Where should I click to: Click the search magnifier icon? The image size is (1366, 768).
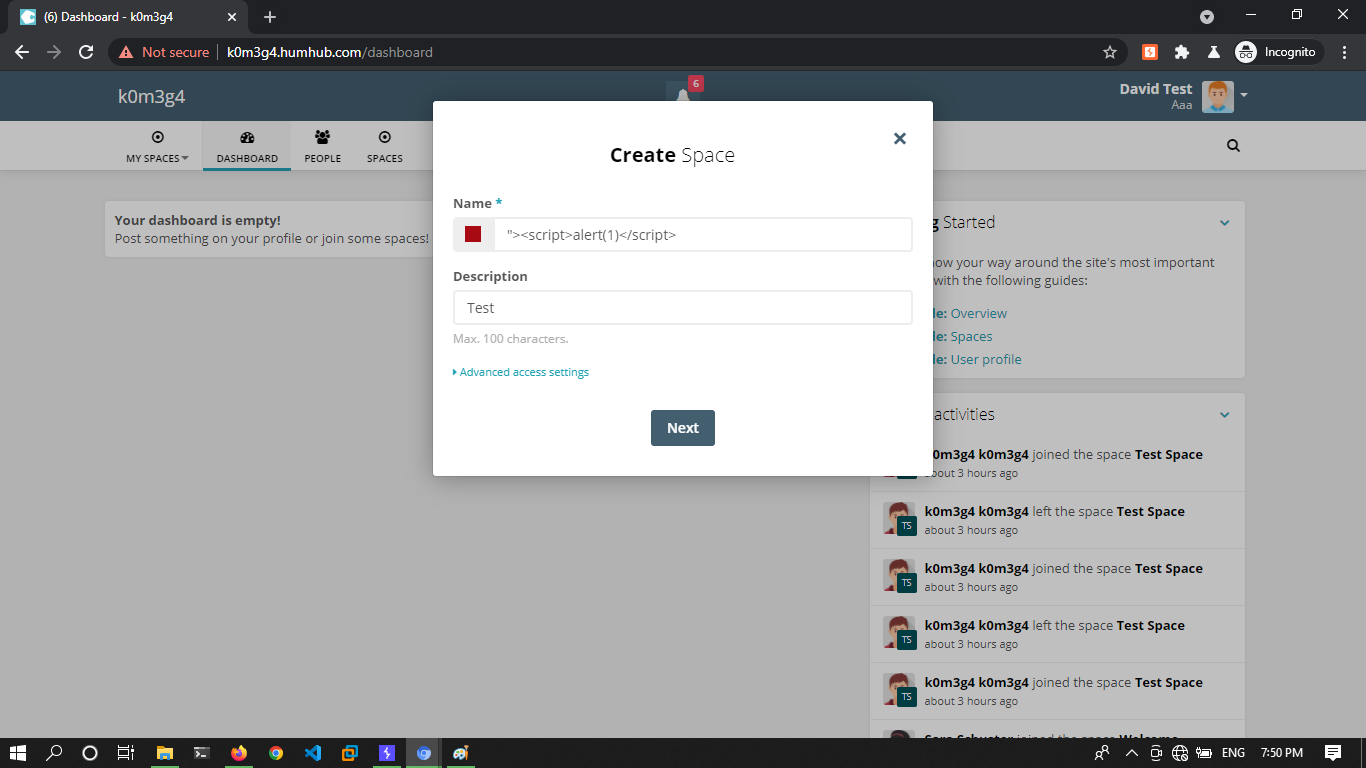pyautogui.click(x=1233, y=145)
